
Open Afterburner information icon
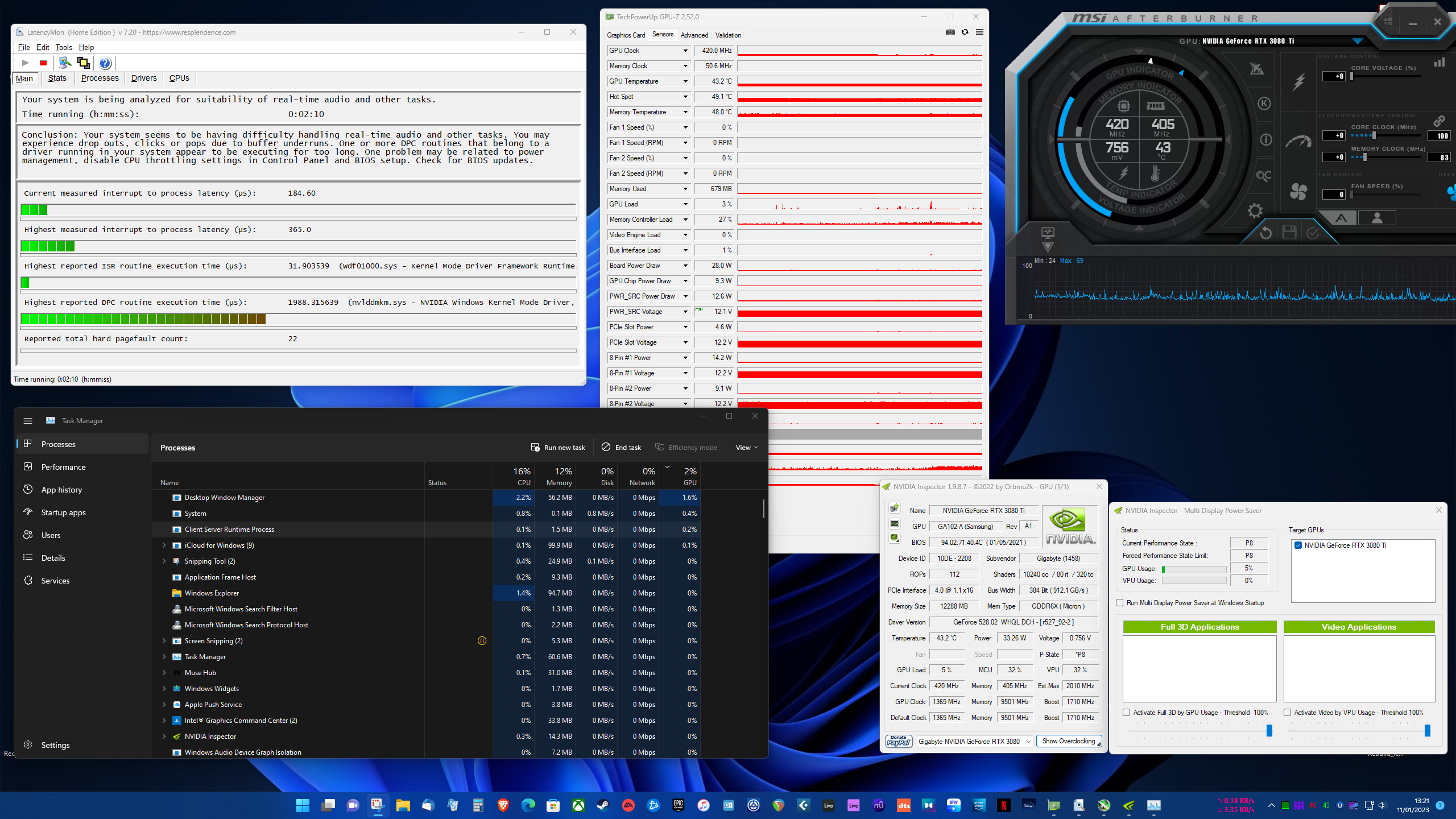(1266, 139)
